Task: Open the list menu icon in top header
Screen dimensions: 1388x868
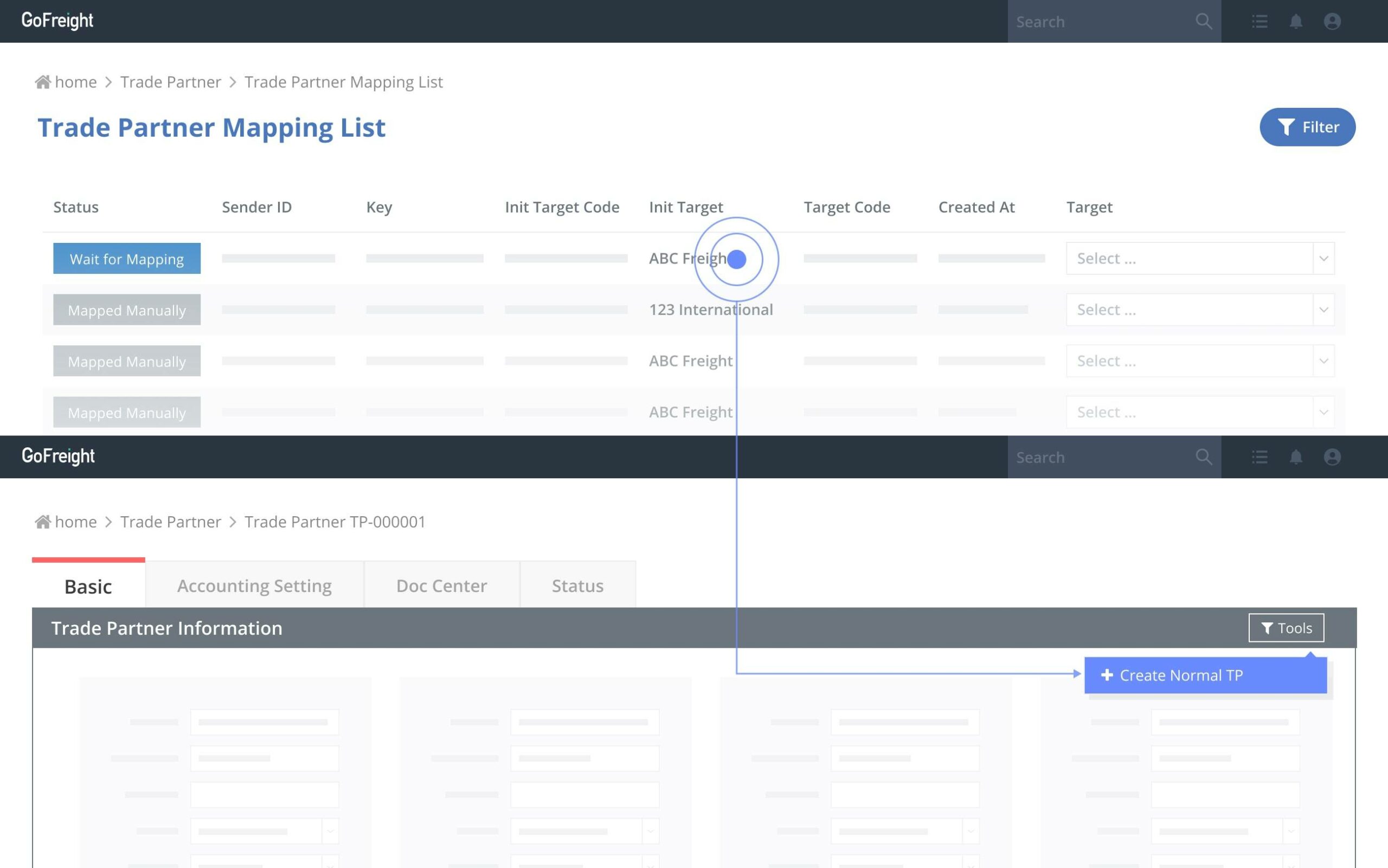Action: (1260, 22)
